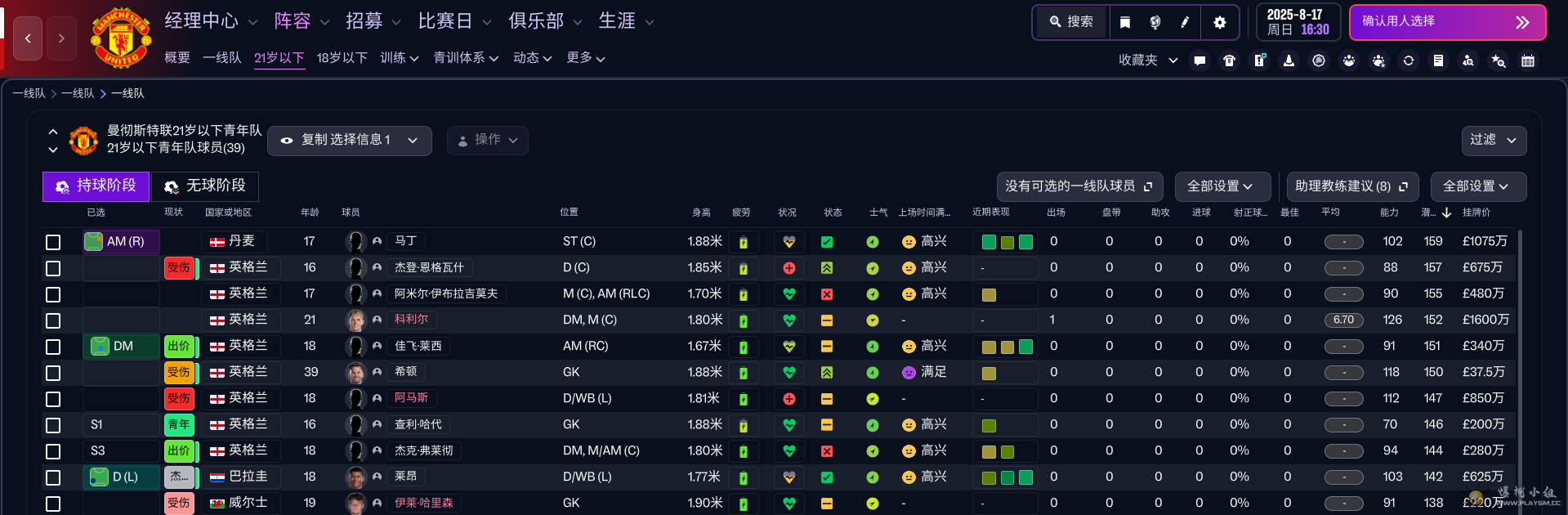Open player 伊莱·哈里森 name link
This screenshot has width=1568, height=515.
pos(423,503)
